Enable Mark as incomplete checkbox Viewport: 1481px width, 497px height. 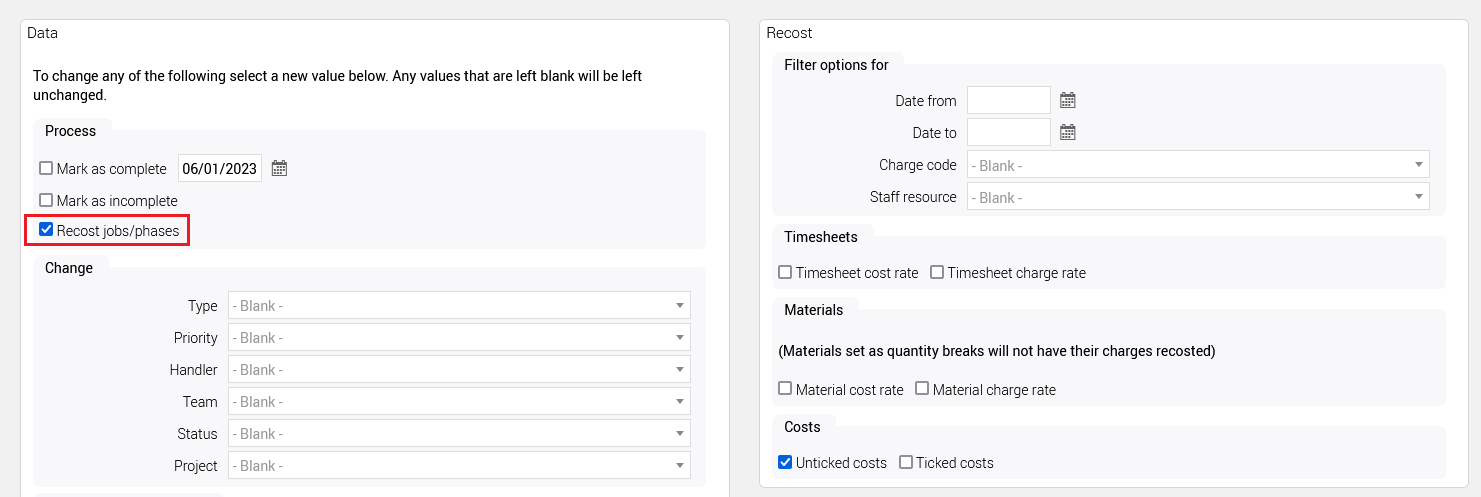(46, 200)
